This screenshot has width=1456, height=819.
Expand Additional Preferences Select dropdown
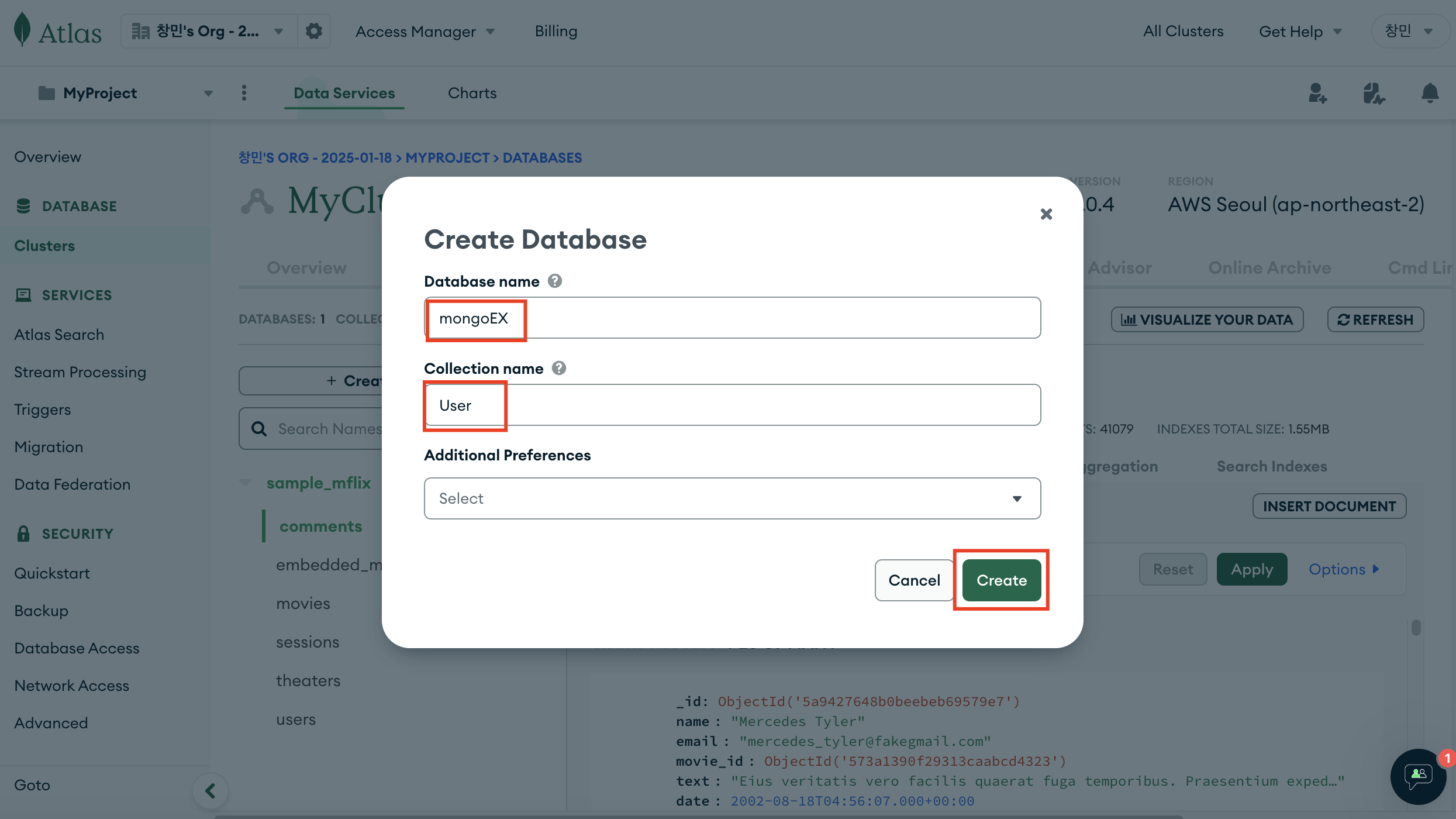[x=732, y=498]
